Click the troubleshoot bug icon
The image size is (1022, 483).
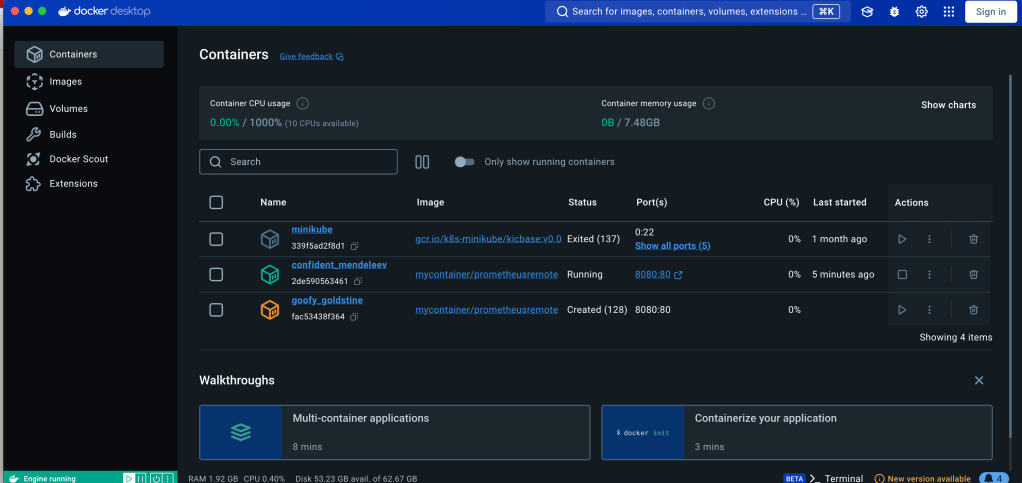pos(894,12)
